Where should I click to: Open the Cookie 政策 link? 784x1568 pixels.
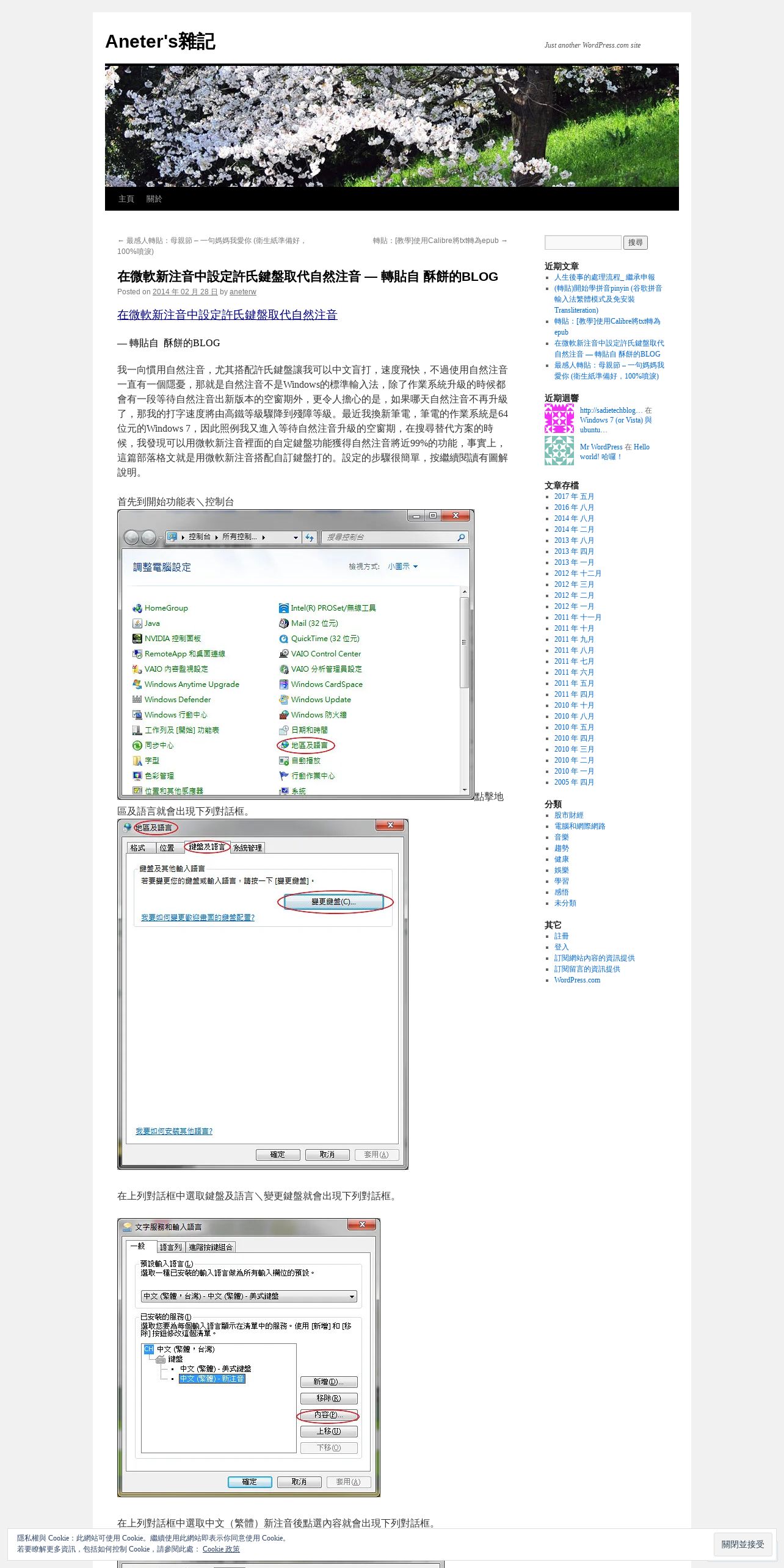click(x=221, y=1549)
